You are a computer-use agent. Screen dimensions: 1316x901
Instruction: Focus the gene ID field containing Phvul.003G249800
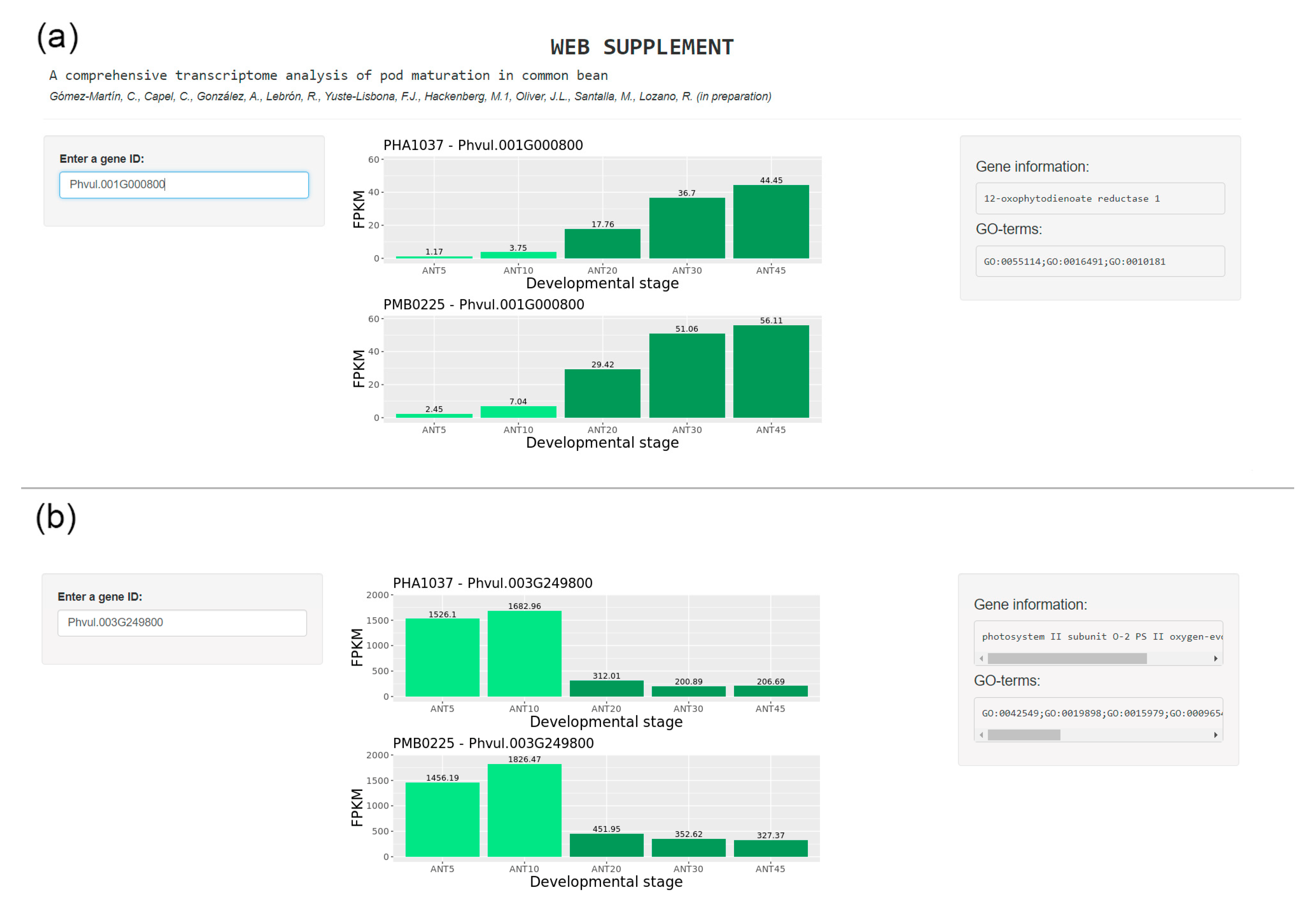(x=182, y=622)
